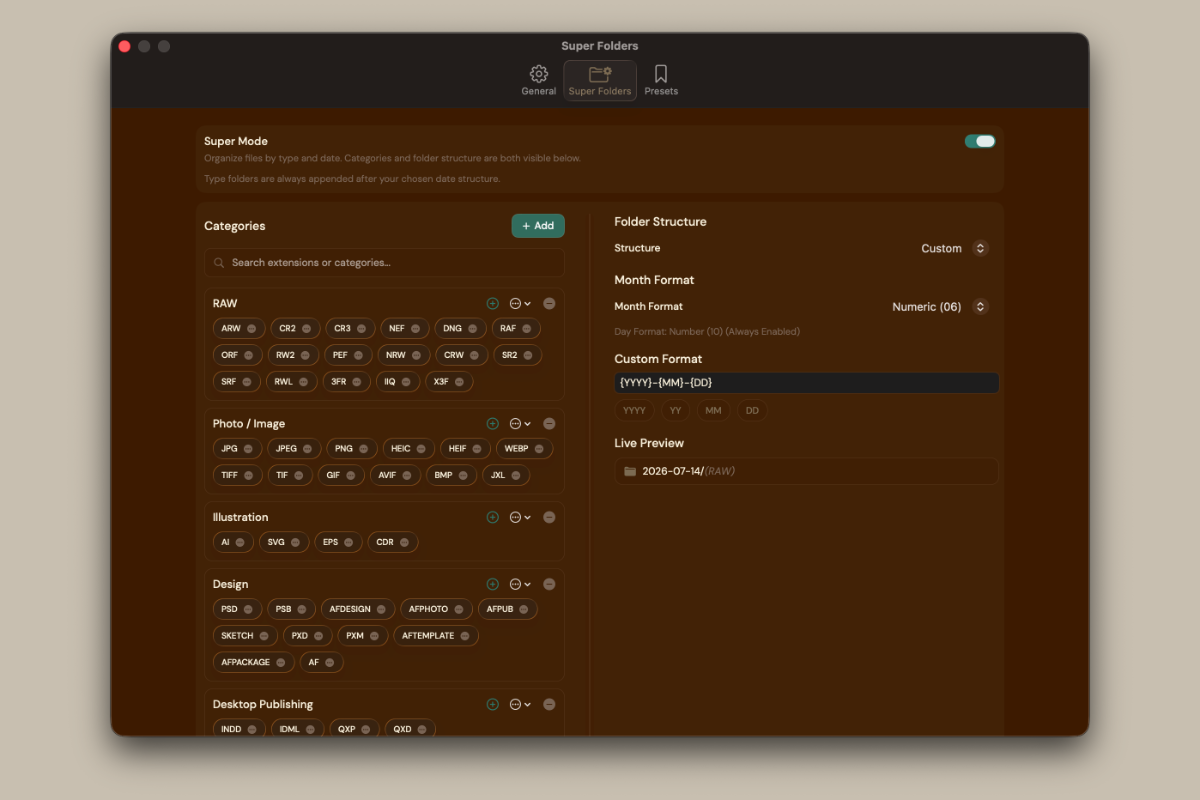Screen dimensions: 1200x800
Task: Remove the Design category
Action: coord(549,584)
